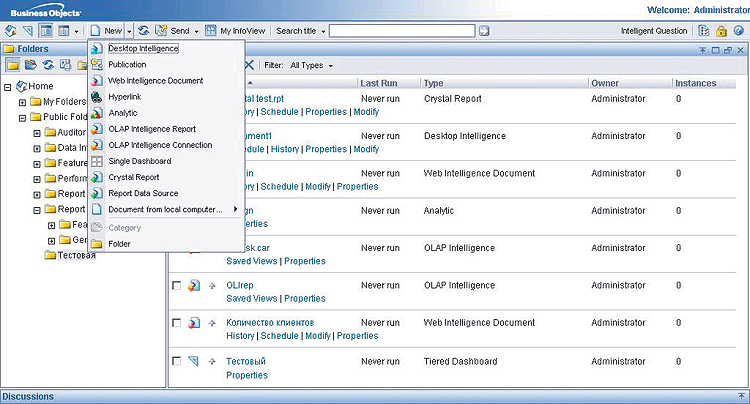Screen dimensions: 750x404
Task: Select Report Data Source menu item
Action: 143,194
